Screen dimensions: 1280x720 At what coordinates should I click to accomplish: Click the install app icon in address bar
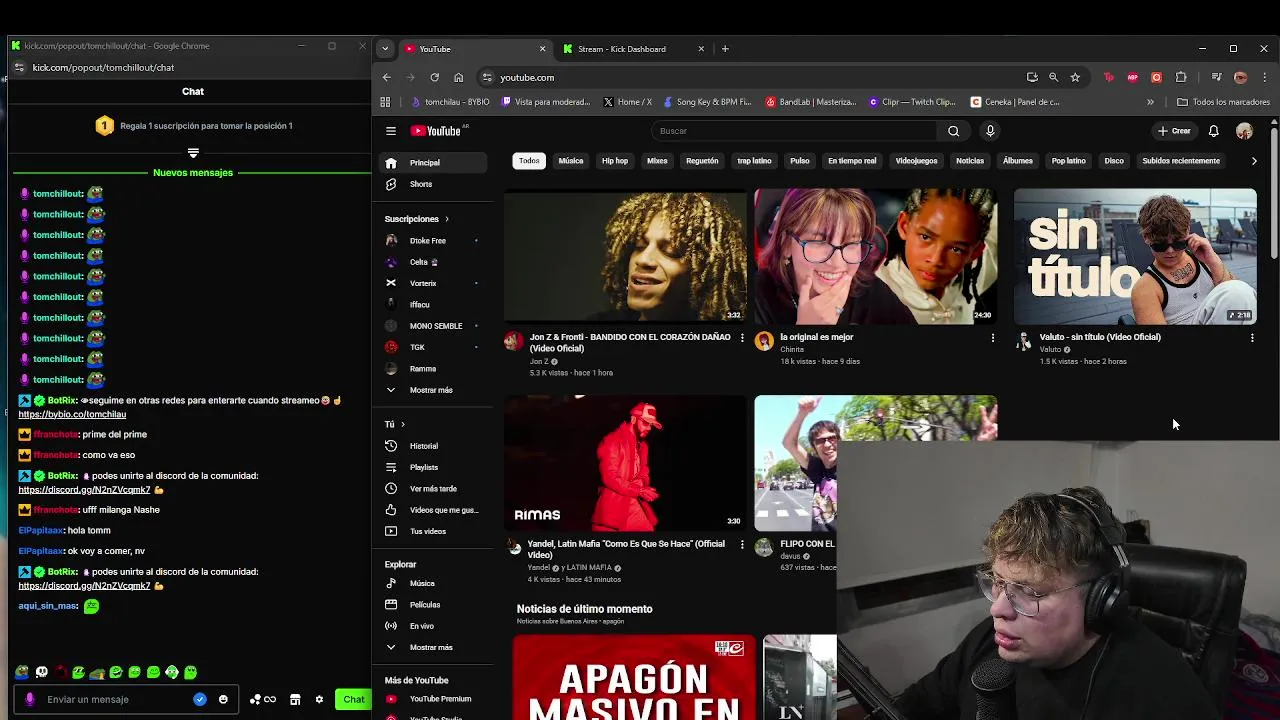pos(1032,77)
